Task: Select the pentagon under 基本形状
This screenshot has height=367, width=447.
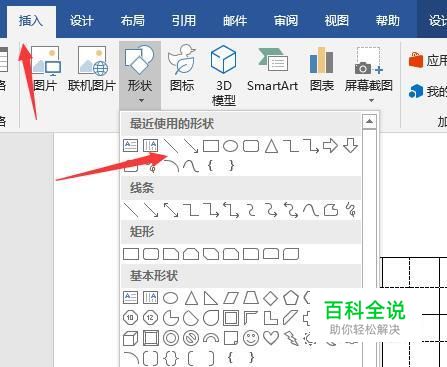Action: point(291,298)
